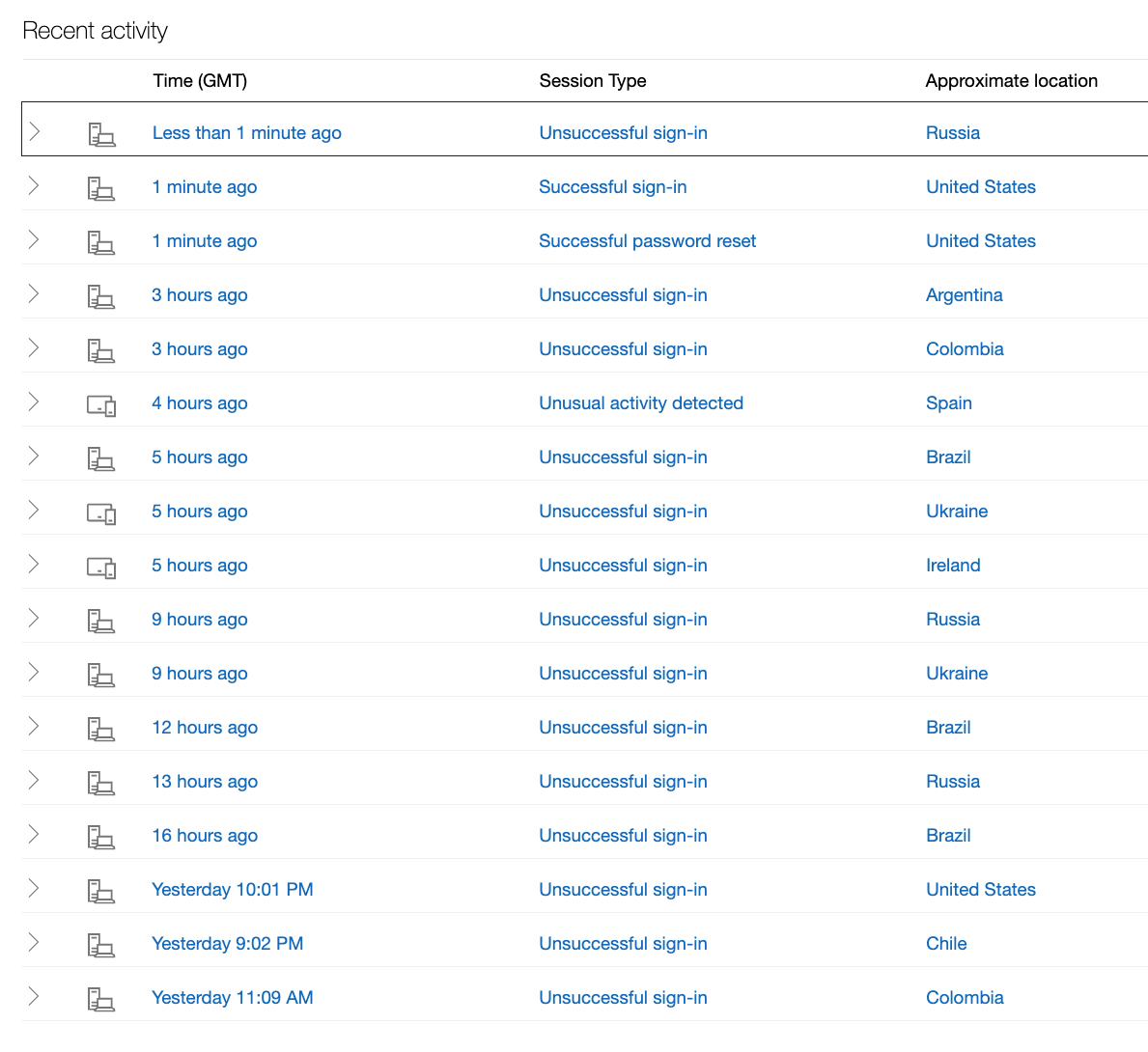
Task: Expand the Less than 1 minute ago entry
Action: tap(35, 131)
